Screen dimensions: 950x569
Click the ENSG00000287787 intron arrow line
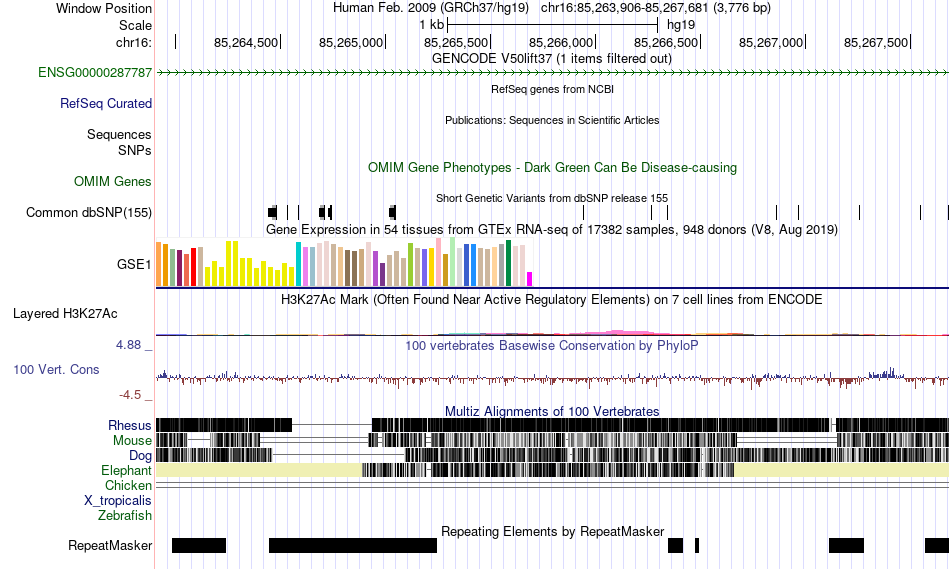[x=553, y=73]
